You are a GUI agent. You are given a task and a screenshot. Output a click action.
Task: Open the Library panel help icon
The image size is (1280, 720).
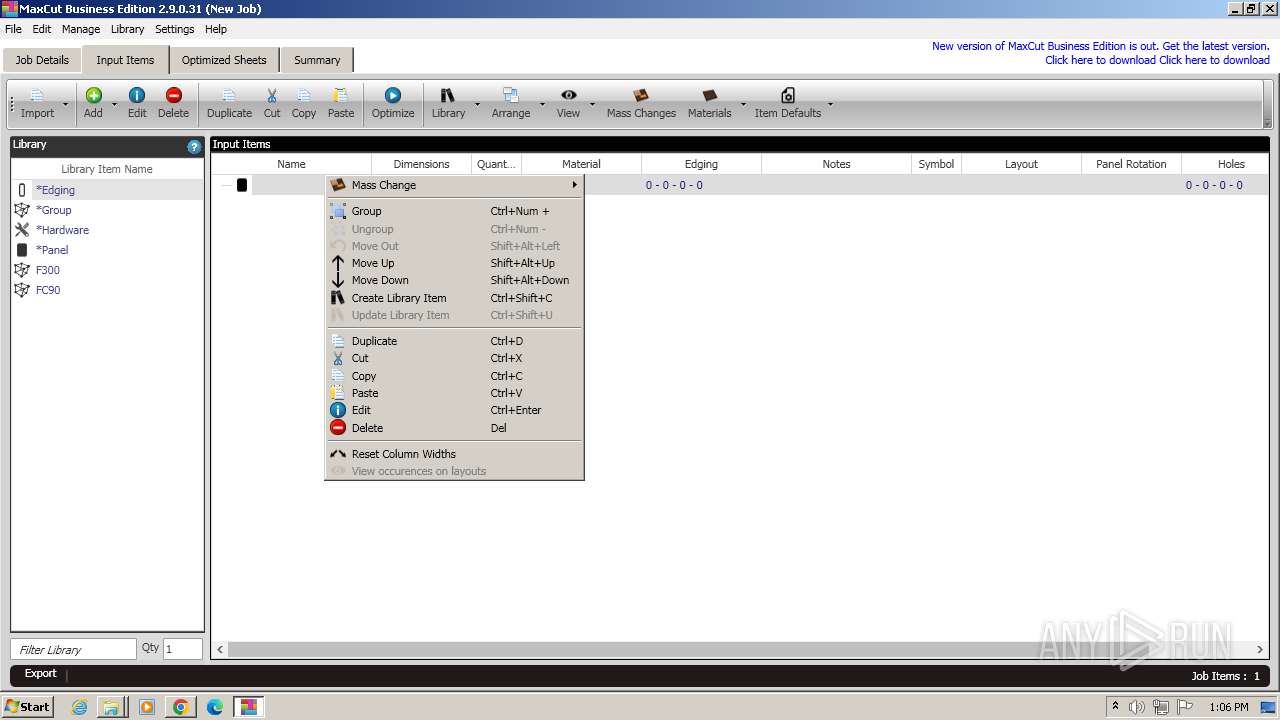(x=194, y=146)
